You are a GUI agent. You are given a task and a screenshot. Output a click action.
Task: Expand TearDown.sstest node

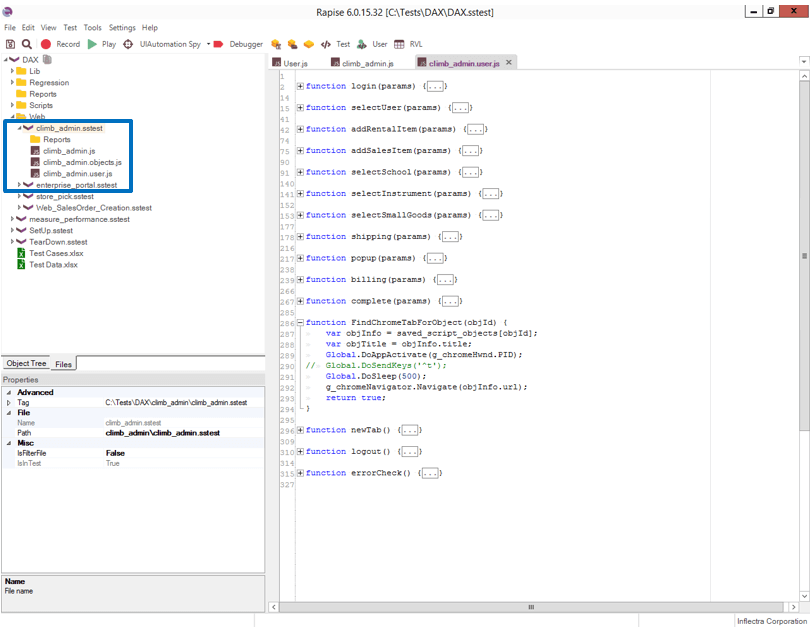(x=12, y=242)
